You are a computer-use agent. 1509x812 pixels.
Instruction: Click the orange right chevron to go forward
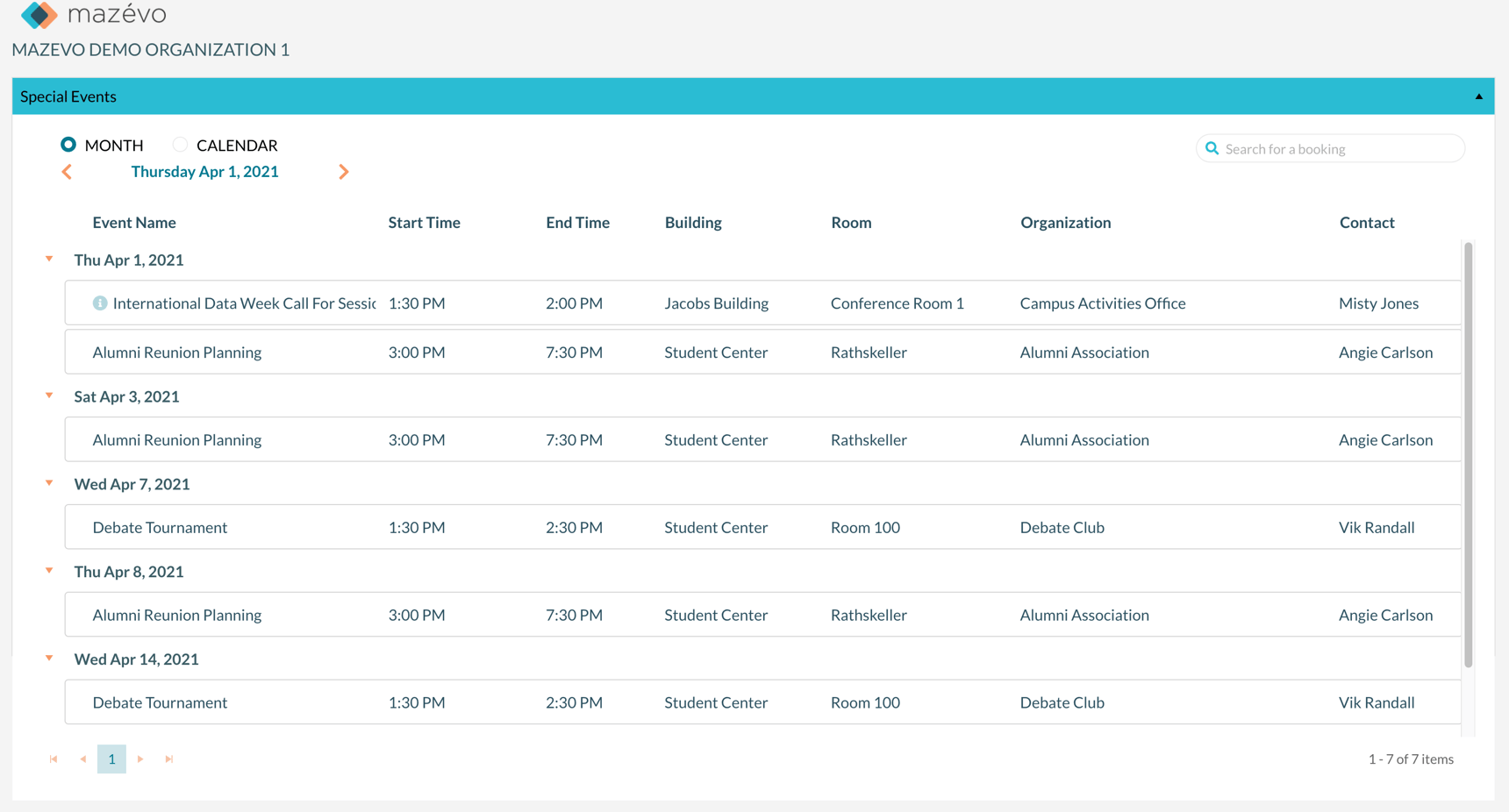344,171
